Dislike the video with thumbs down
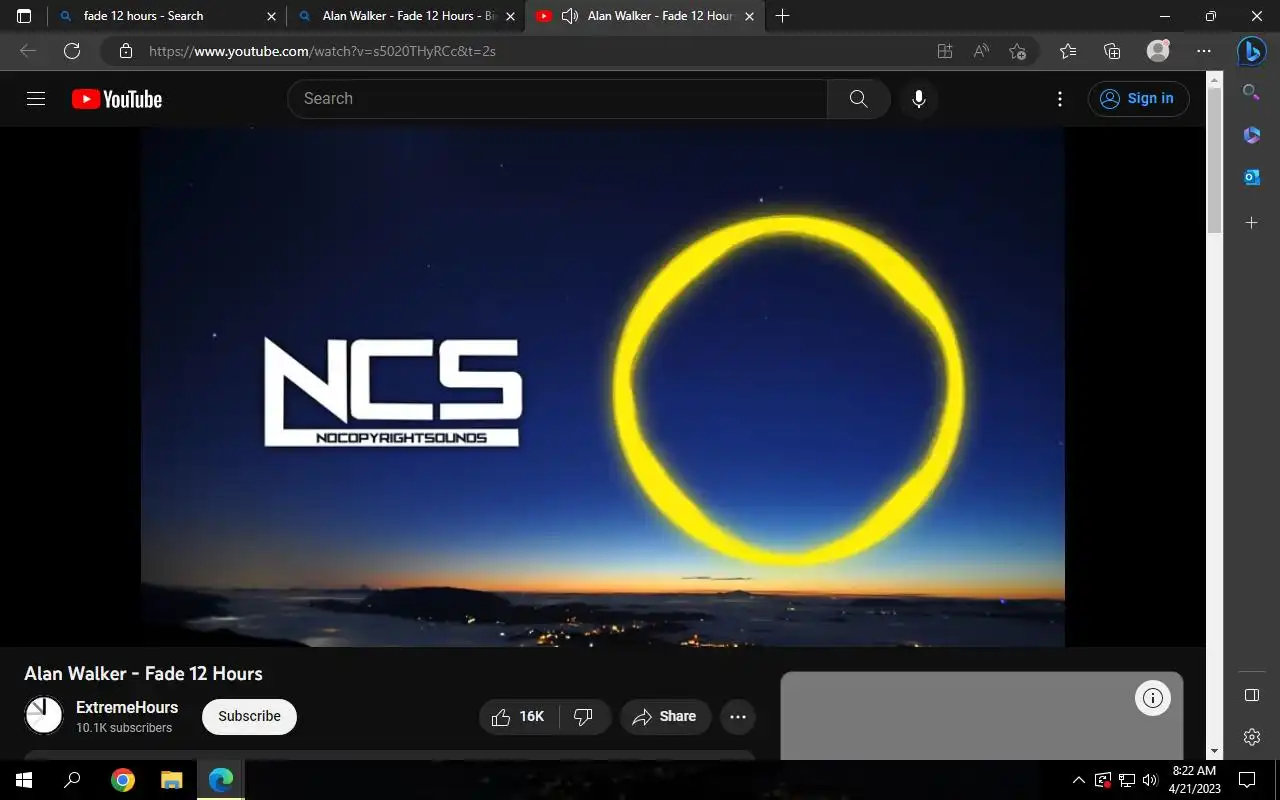The width and height of the screenshot is (1280, 800). 584,716
